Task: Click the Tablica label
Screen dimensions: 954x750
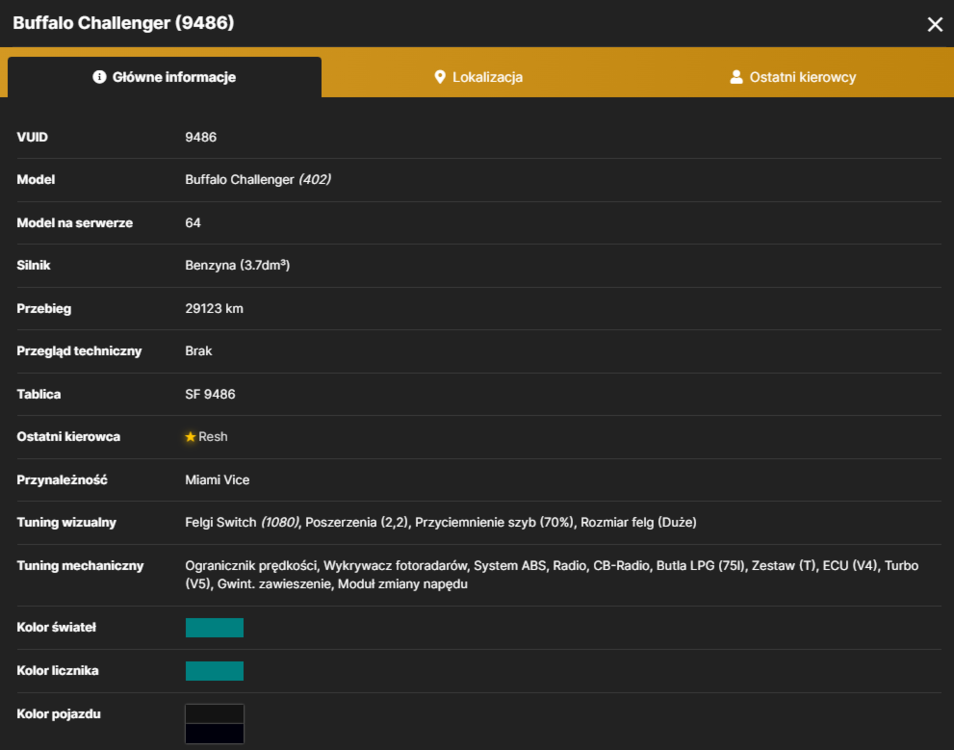Action: tap(38, 394)
